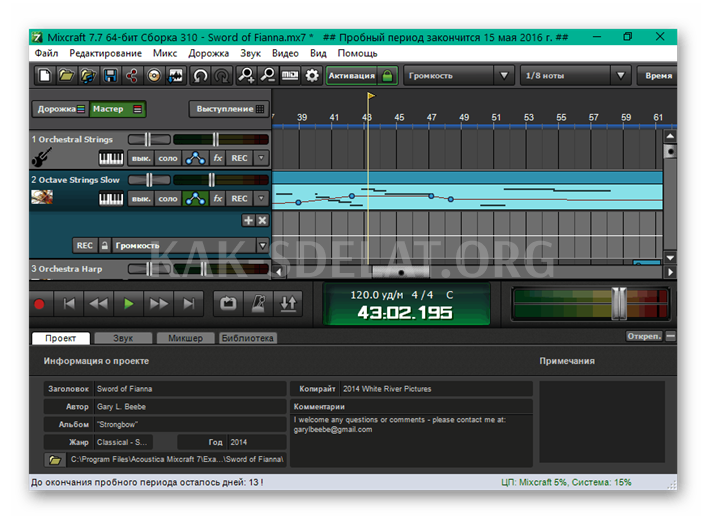Redo the last action
This screenshot has height=519, width=706.
(x=222, y=76)
